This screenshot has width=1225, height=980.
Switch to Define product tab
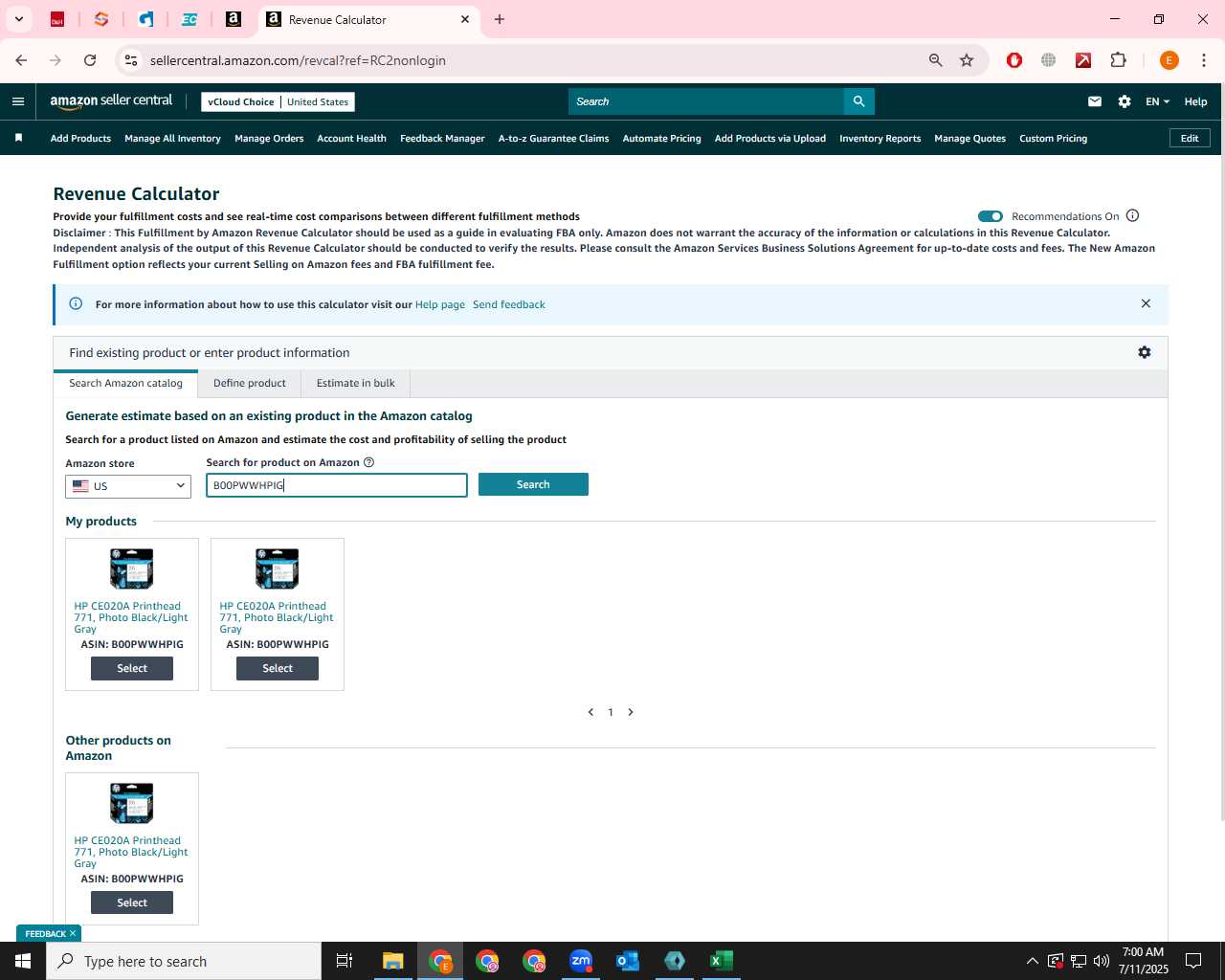click(250, 383)
